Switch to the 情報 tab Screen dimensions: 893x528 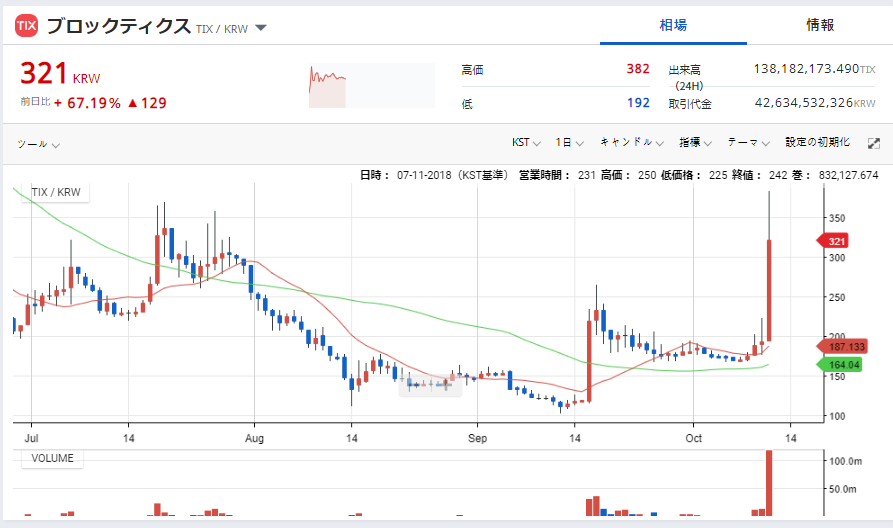(820, 25)
